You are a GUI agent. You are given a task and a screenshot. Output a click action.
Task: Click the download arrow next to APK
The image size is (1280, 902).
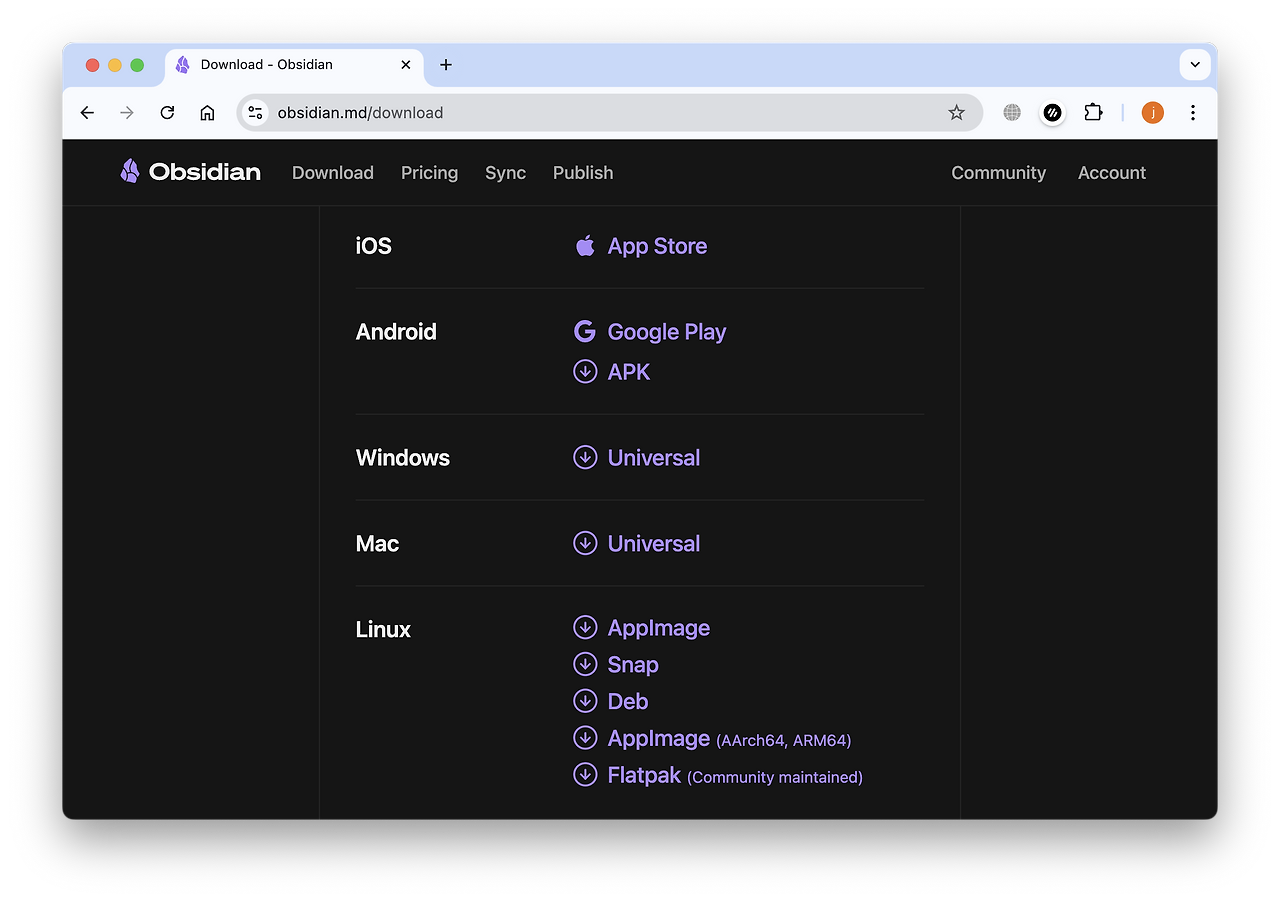click(585, 371)
